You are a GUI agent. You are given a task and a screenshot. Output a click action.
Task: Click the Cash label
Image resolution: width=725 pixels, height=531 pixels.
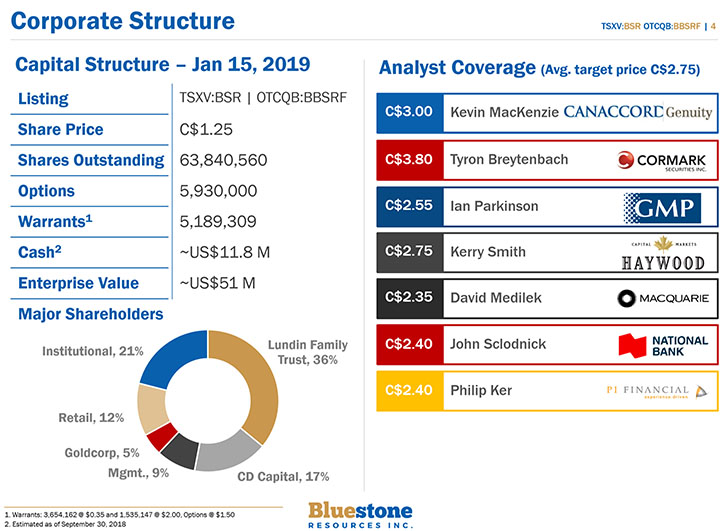pos(39,252)
